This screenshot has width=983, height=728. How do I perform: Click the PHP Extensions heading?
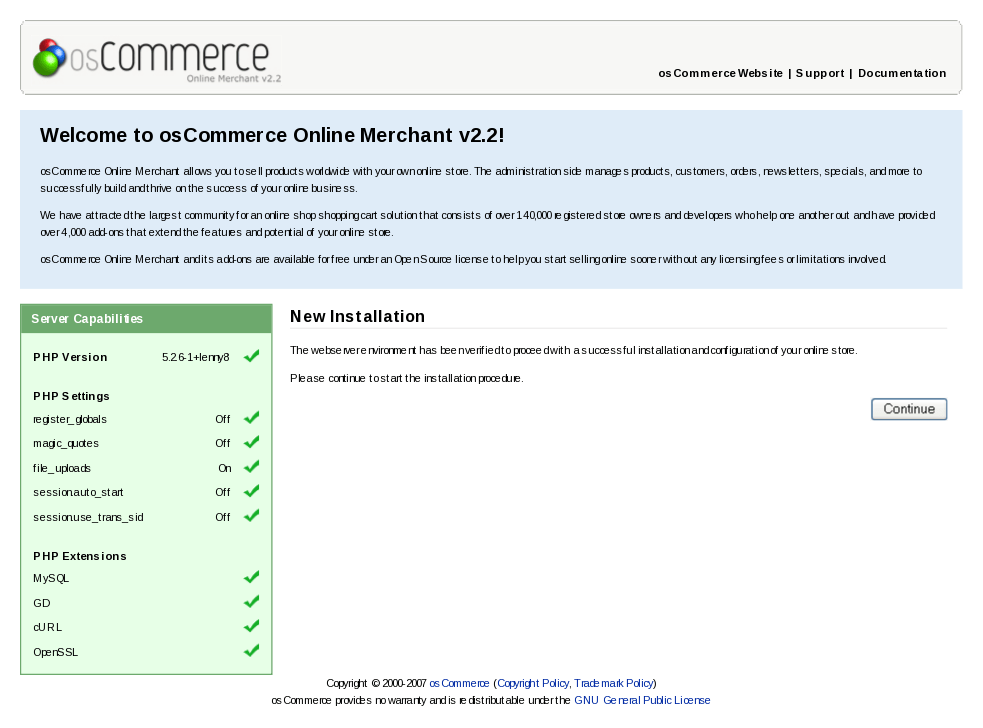coord(80,556)
